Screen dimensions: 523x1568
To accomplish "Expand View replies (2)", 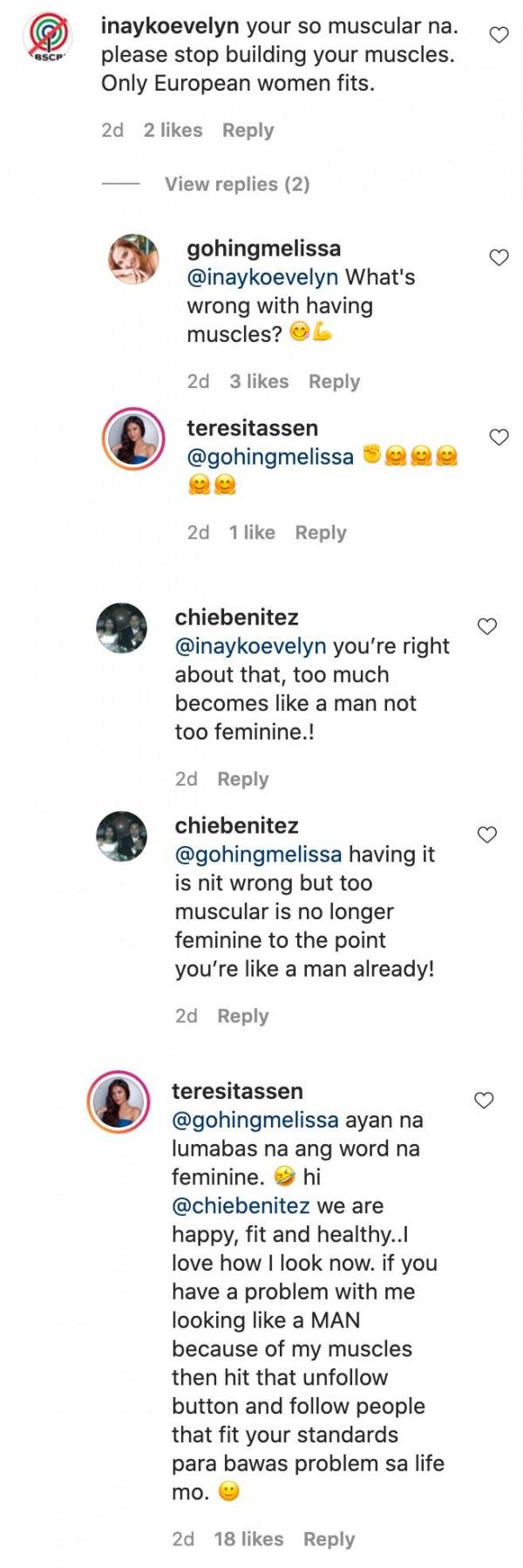I will (x=237, y=184).
